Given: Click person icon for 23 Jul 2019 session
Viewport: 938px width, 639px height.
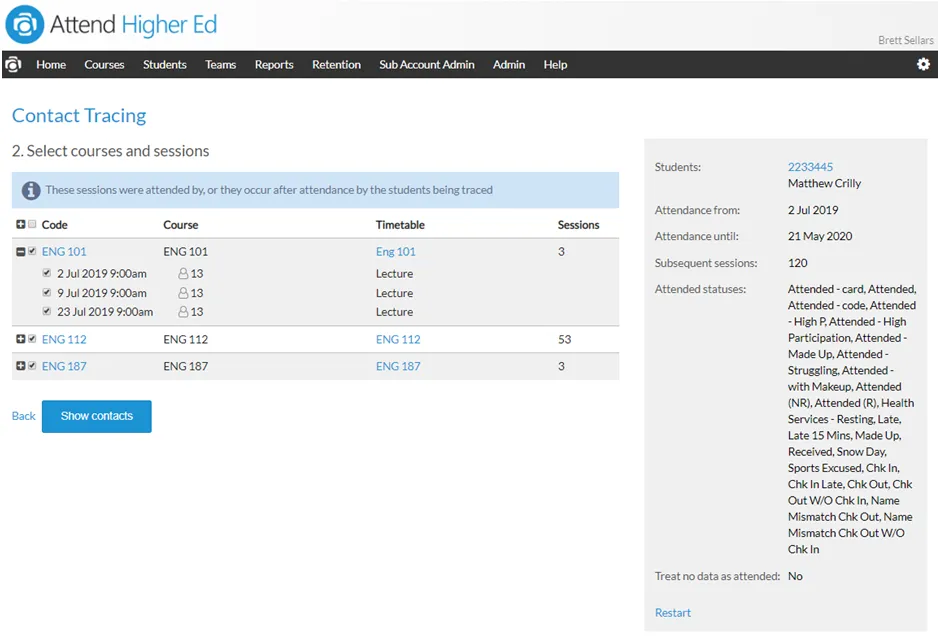Looking at the screenshot, I should point(183,312).
